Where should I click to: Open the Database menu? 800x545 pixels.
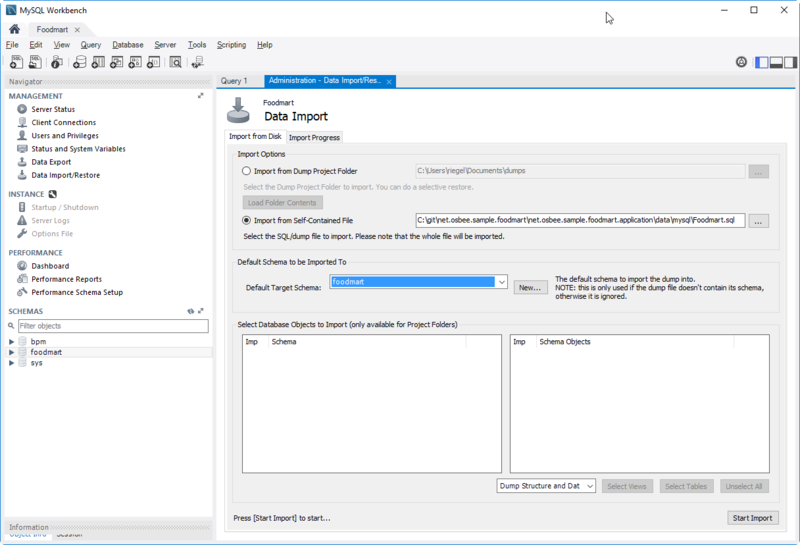(x=128, y=45)
